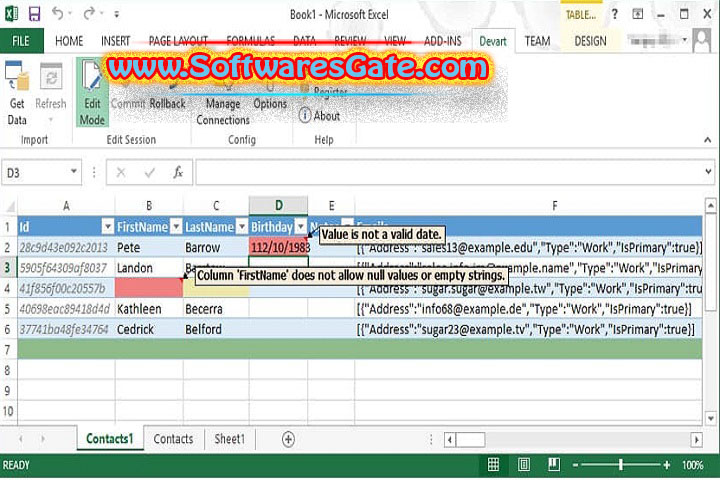This screenshot has height=480, width=720.
Task: Switch to the INSERT tab
Action: point(115,41)
